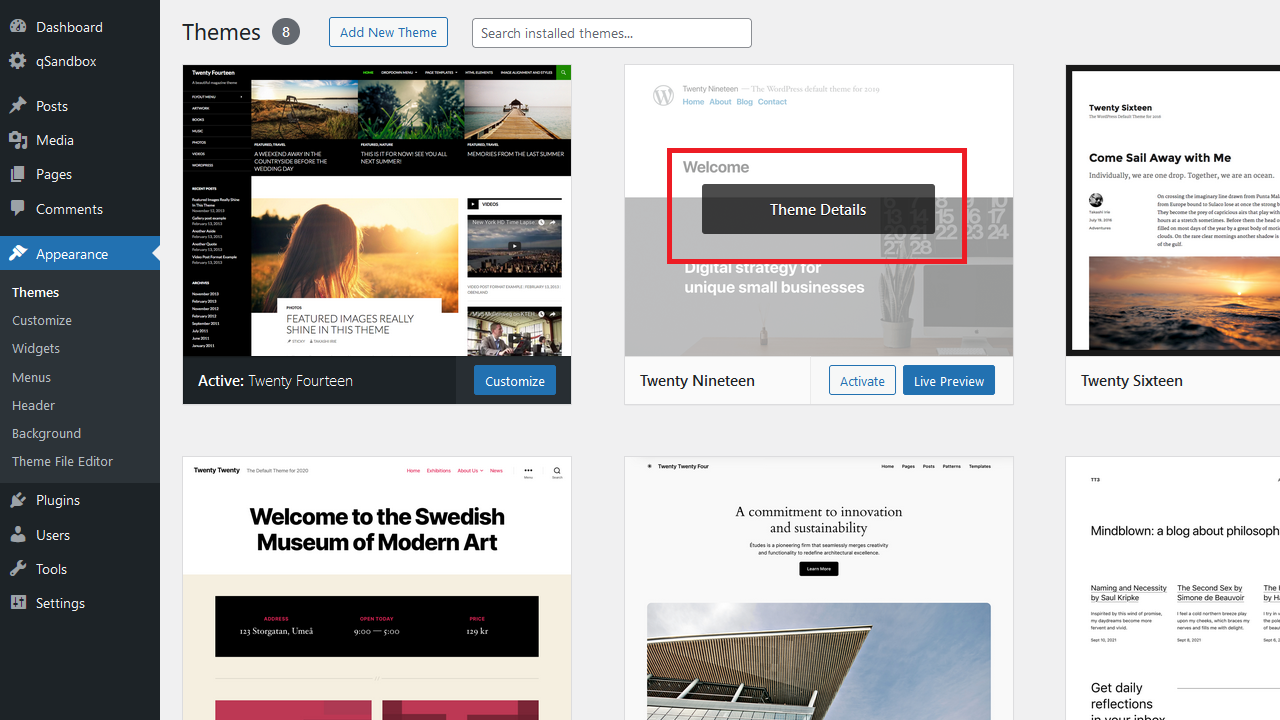Open the Users menu label

pos(53,535)
